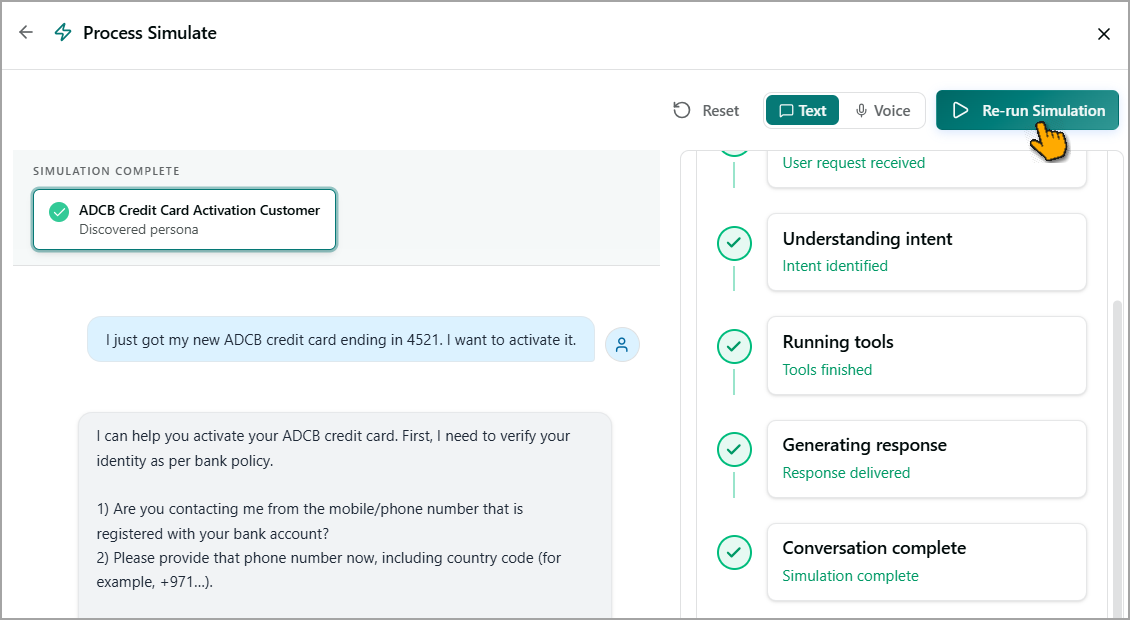
Task: Close the Process Simulate panel
Action: pyautogui.click(x=1103, y=34)
